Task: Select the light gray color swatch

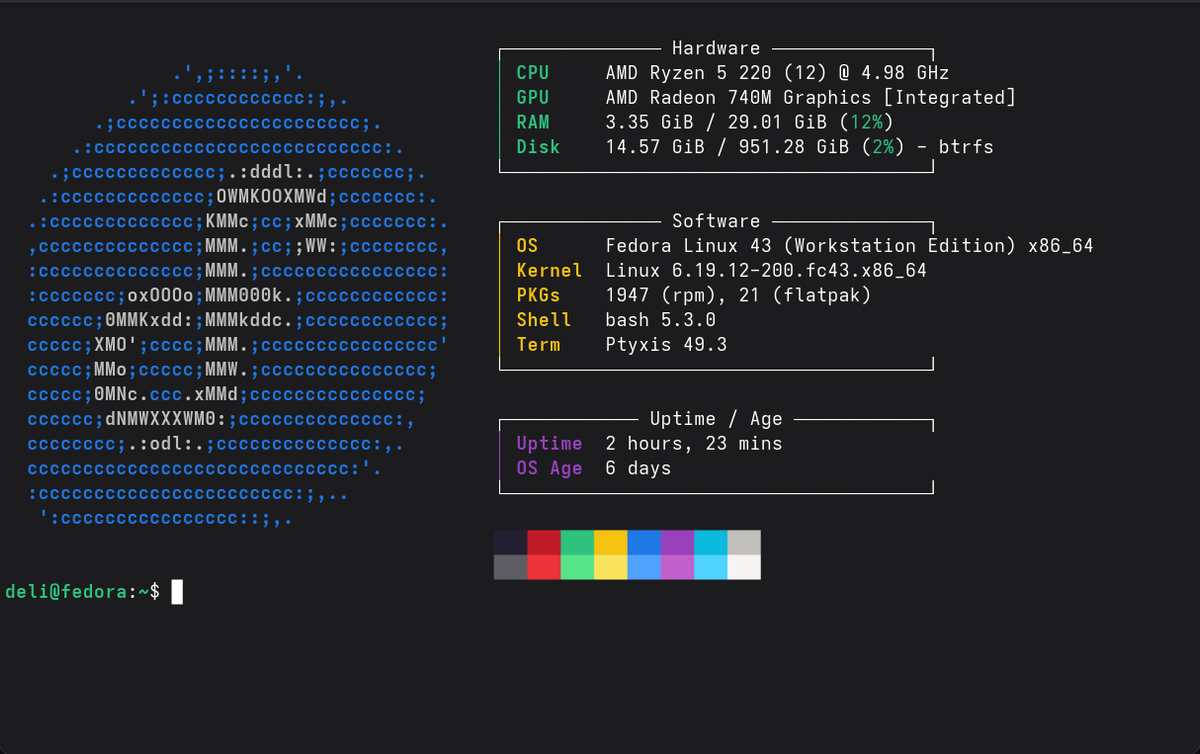Action: click(744, 542)
